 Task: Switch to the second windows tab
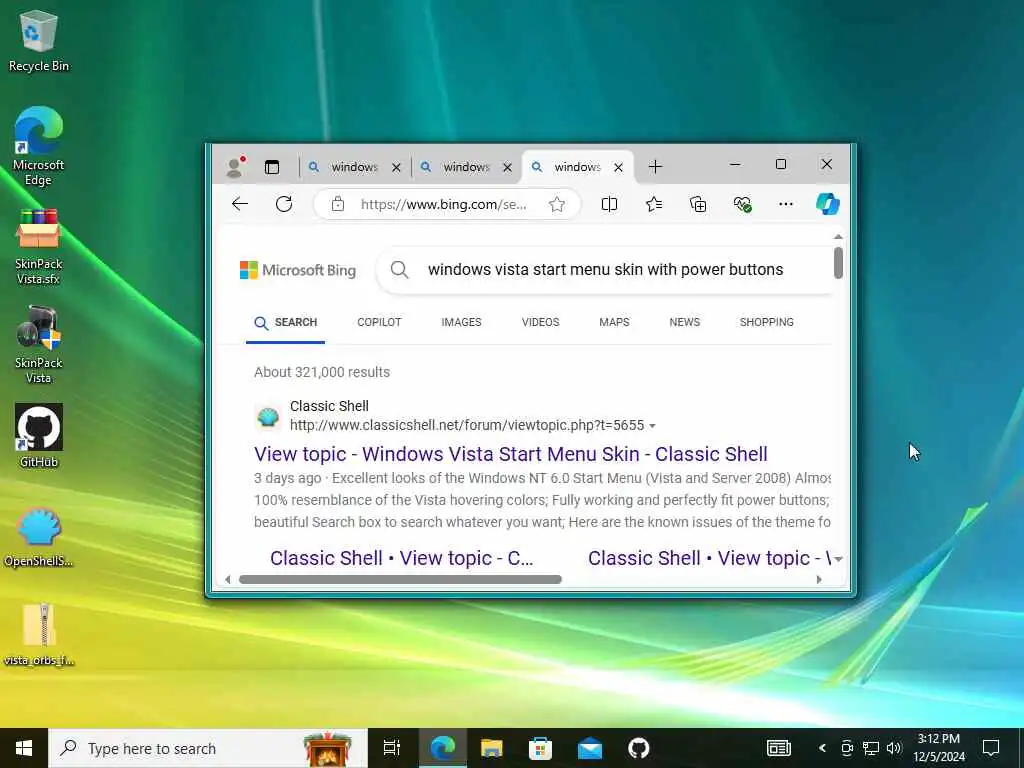point(466,167)
